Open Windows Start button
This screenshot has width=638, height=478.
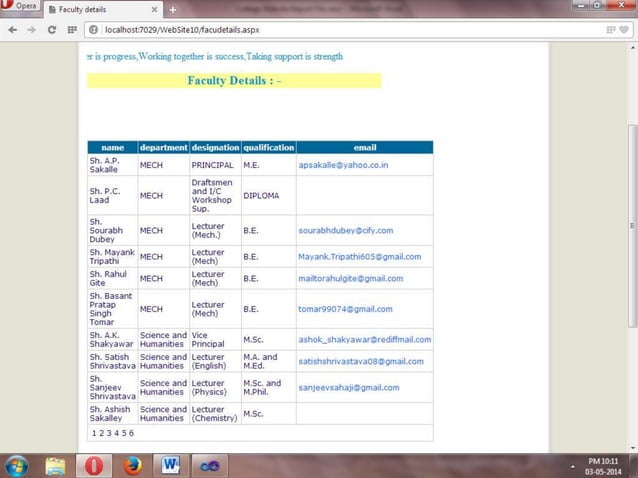tap(17, 466)
